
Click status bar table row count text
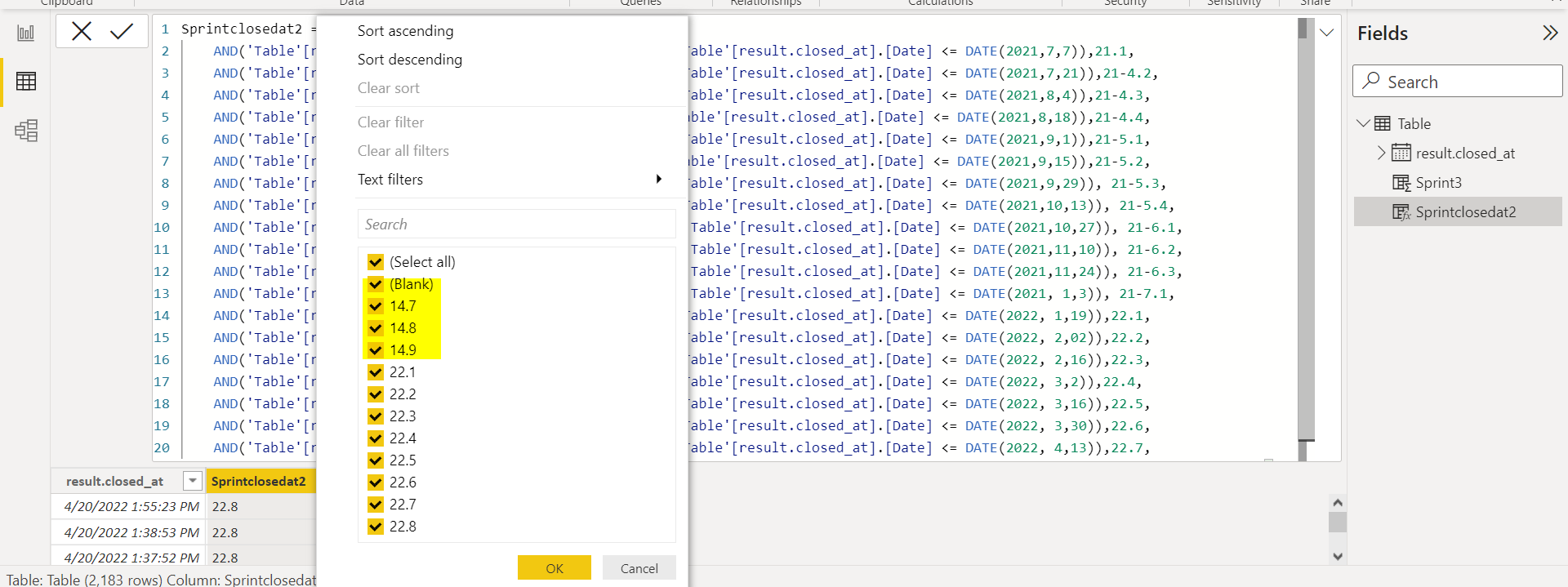click(x=84, y=580)
